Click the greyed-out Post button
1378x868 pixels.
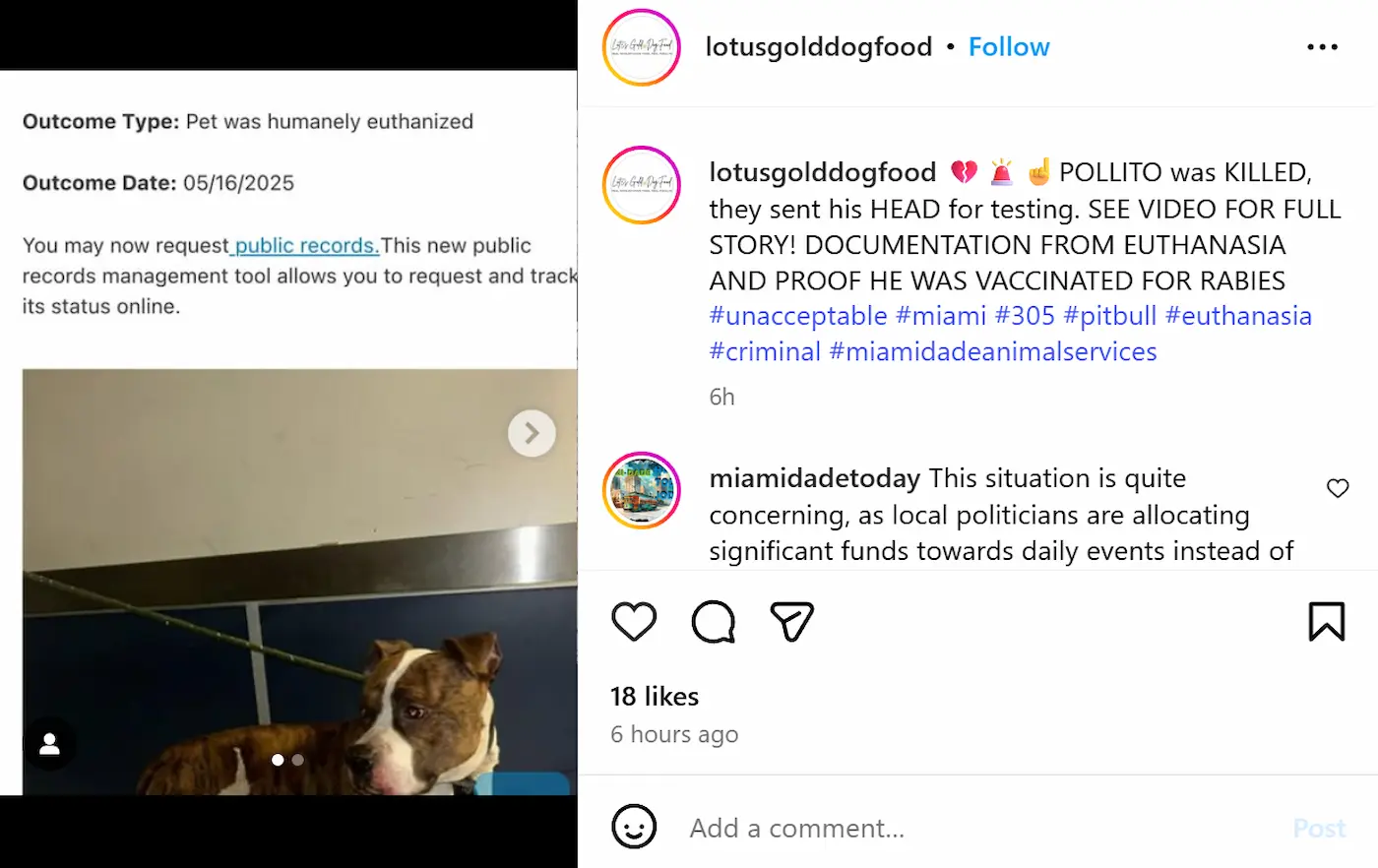1319,828
